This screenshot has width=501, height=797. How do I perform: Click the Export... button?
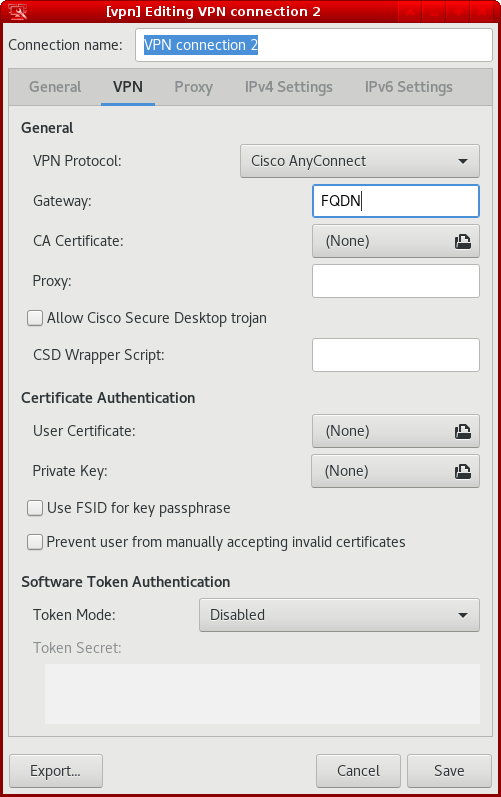coord(56,771)
